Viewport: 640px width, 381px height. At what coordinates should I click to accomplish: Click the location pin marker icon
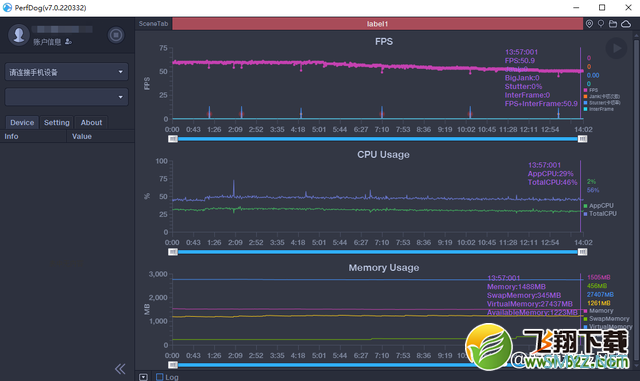tap(589, 24)
